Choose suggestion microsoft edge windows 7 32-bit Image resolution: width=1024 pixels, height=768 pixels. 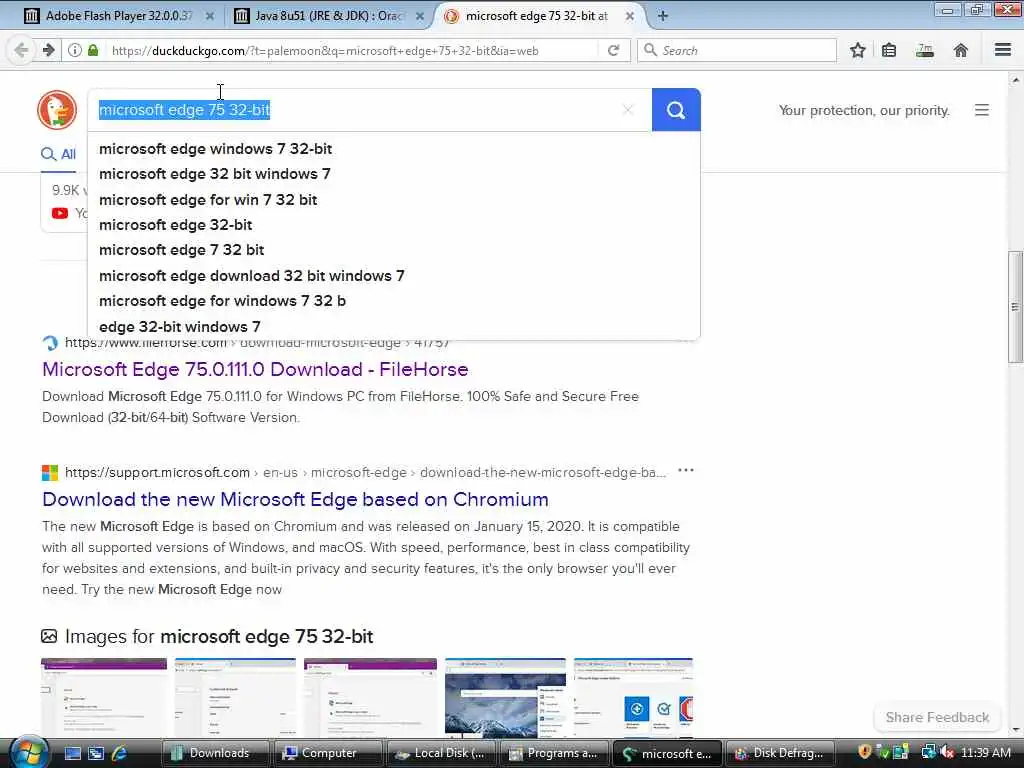394,149
